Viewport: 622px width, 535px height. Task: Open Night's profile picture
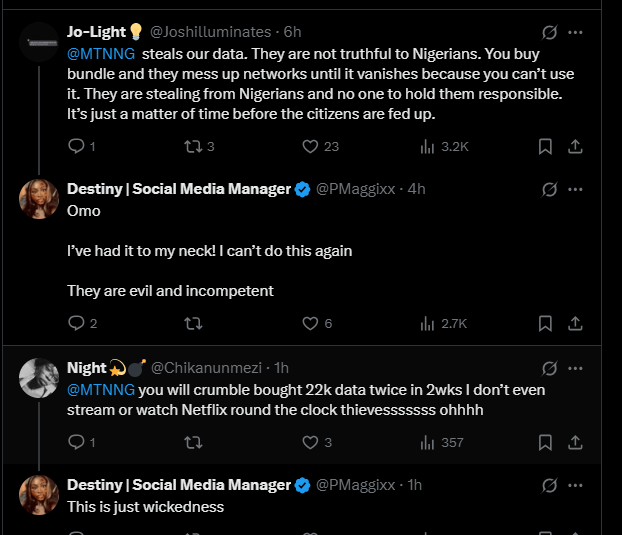[x=39, y=377]
